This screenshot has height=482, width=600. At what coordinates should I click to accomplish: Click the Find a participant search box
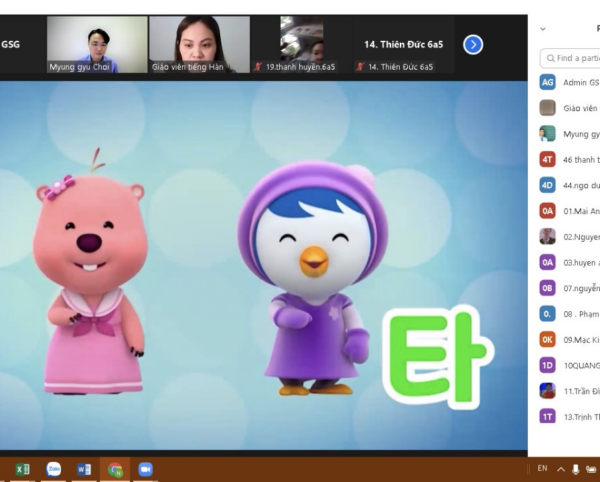(x=572, y=58)
